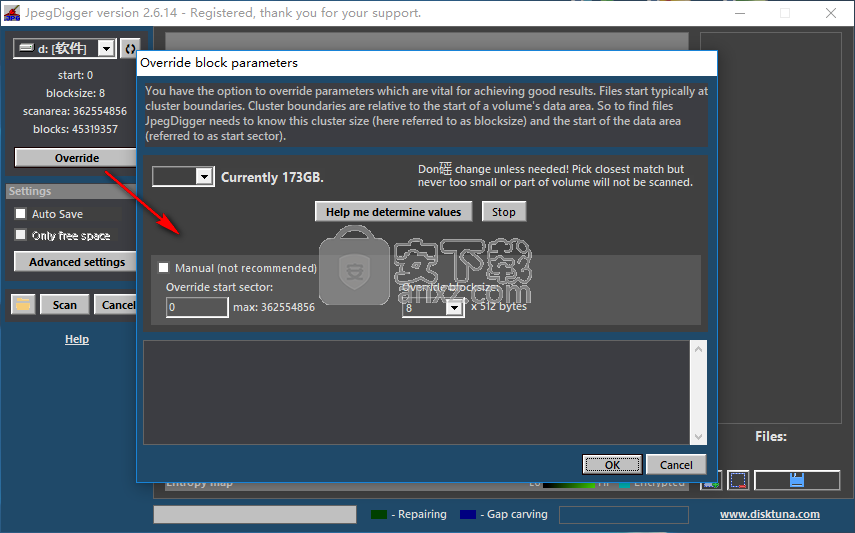Click the 'start: 0' info line

click(x=75, y=75)
